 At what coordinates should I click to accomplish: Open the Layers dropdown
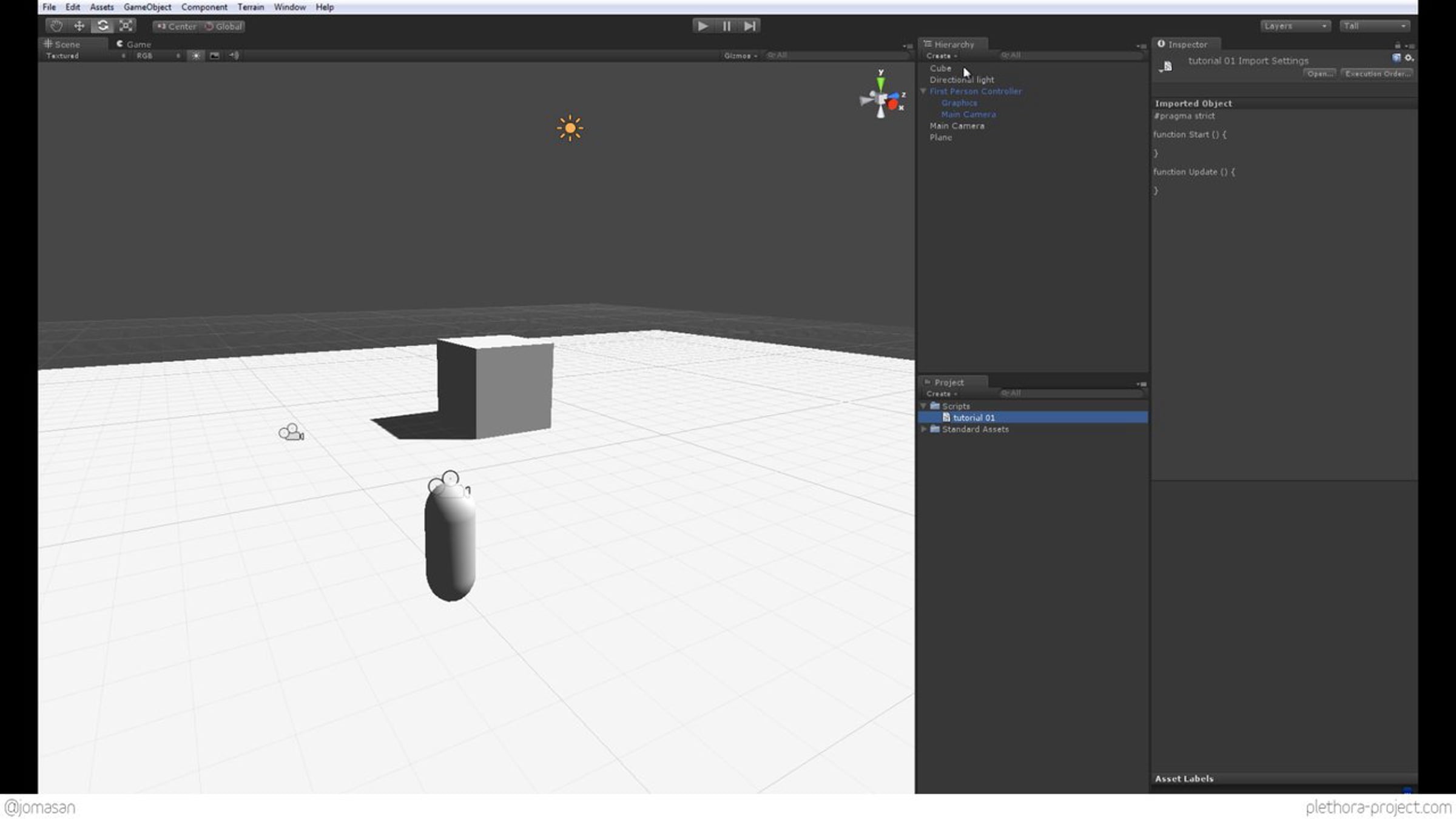point(1295,25)
